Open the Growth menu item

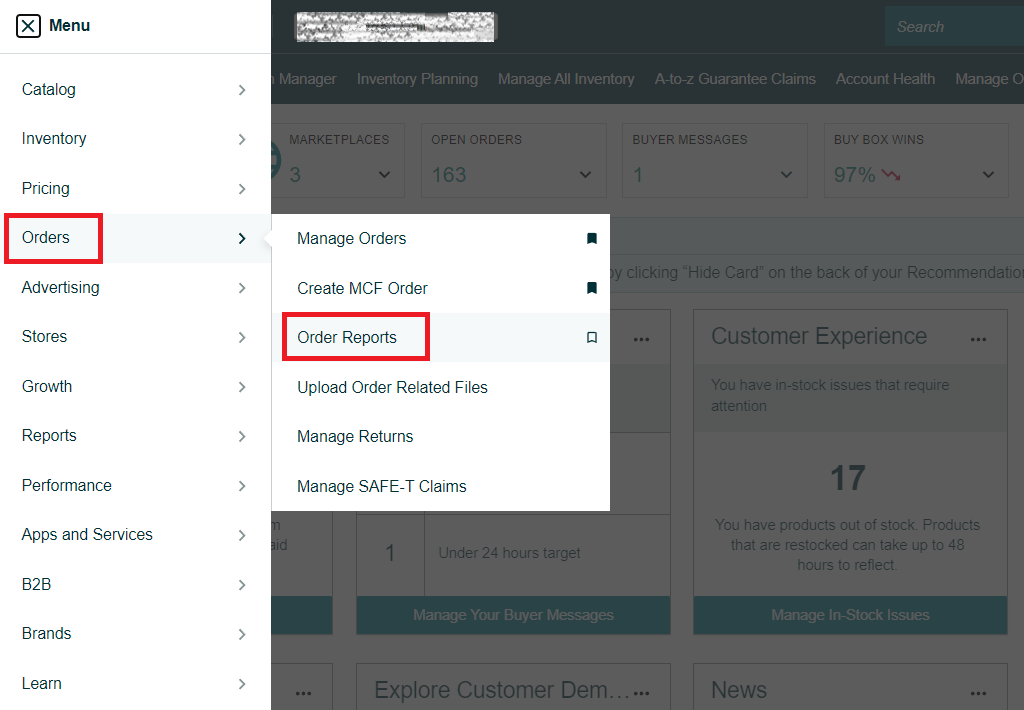click(46, 386)
